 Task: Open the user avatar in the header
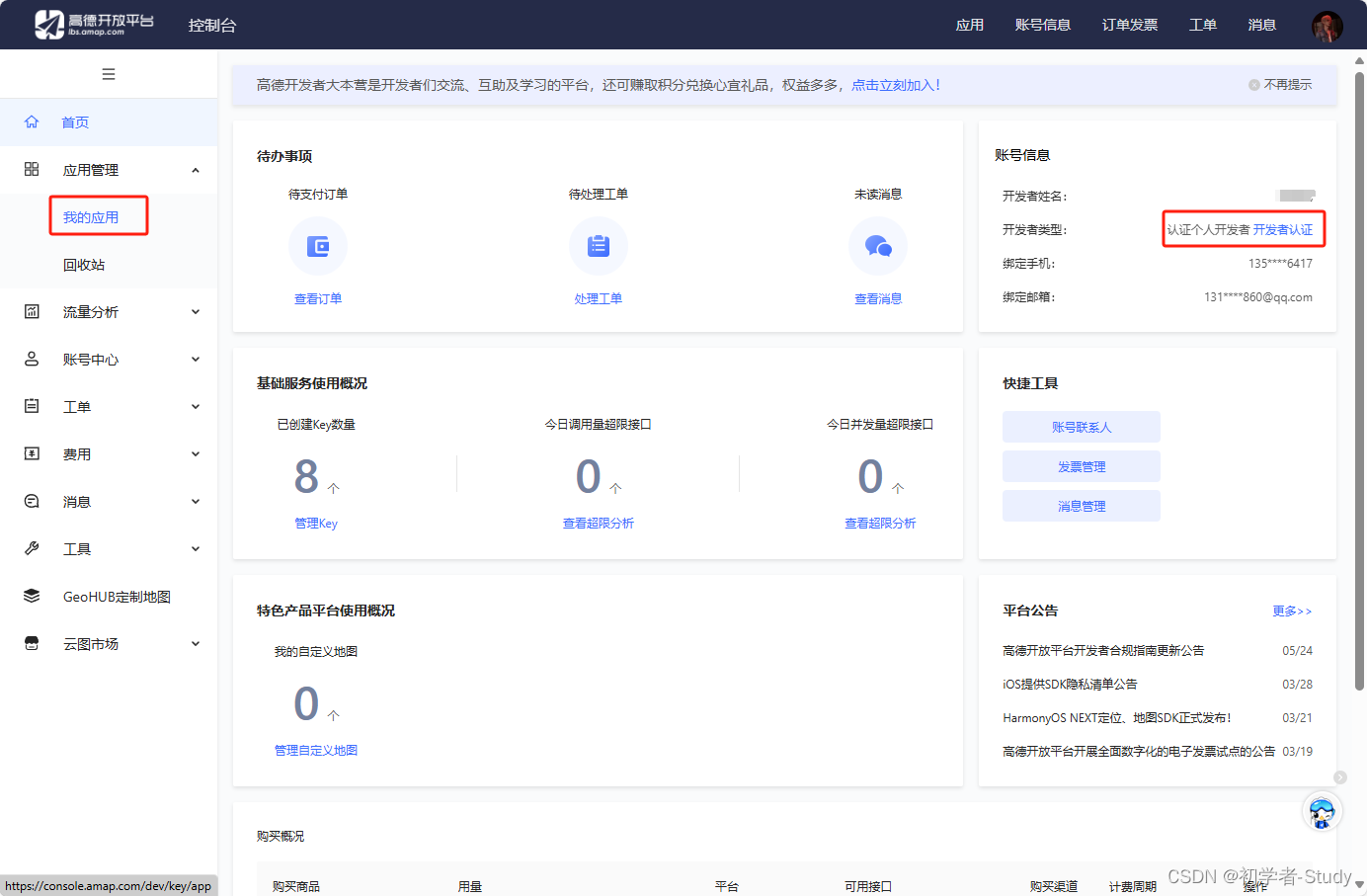click(1327, 26)
